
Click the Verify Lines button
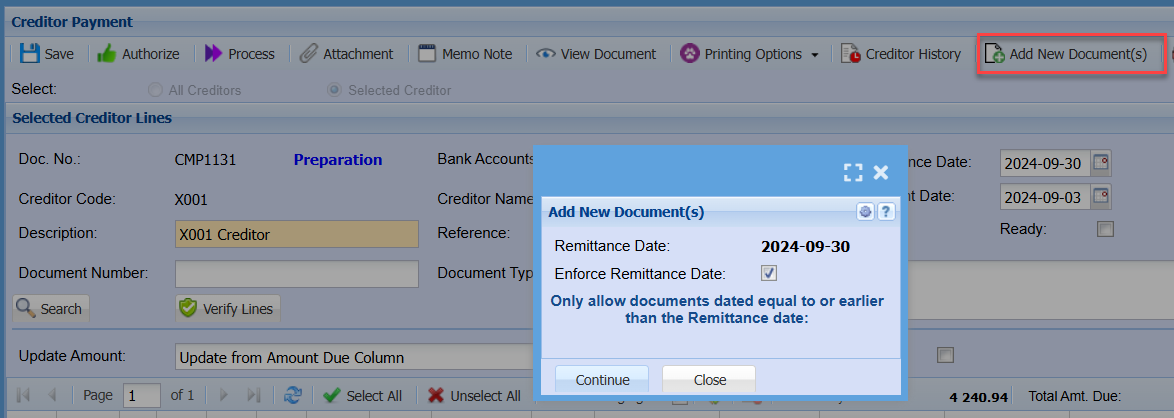[x=228, y=309]
